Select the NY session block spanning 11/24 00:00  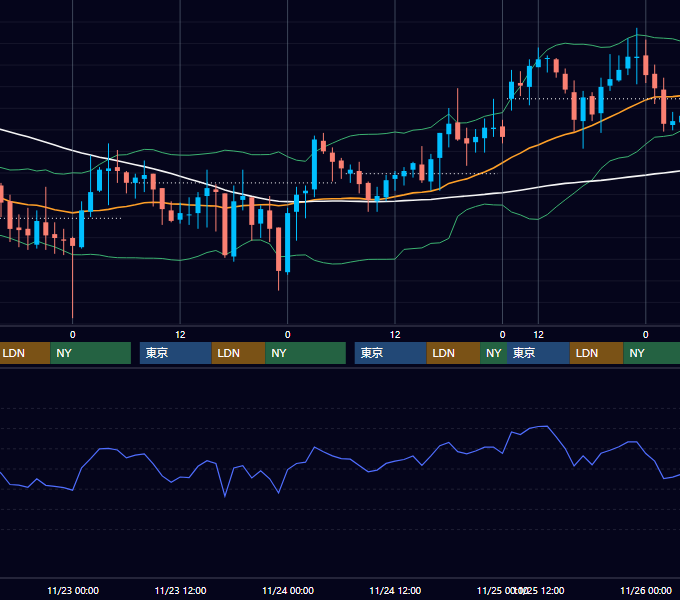point(306,353)
